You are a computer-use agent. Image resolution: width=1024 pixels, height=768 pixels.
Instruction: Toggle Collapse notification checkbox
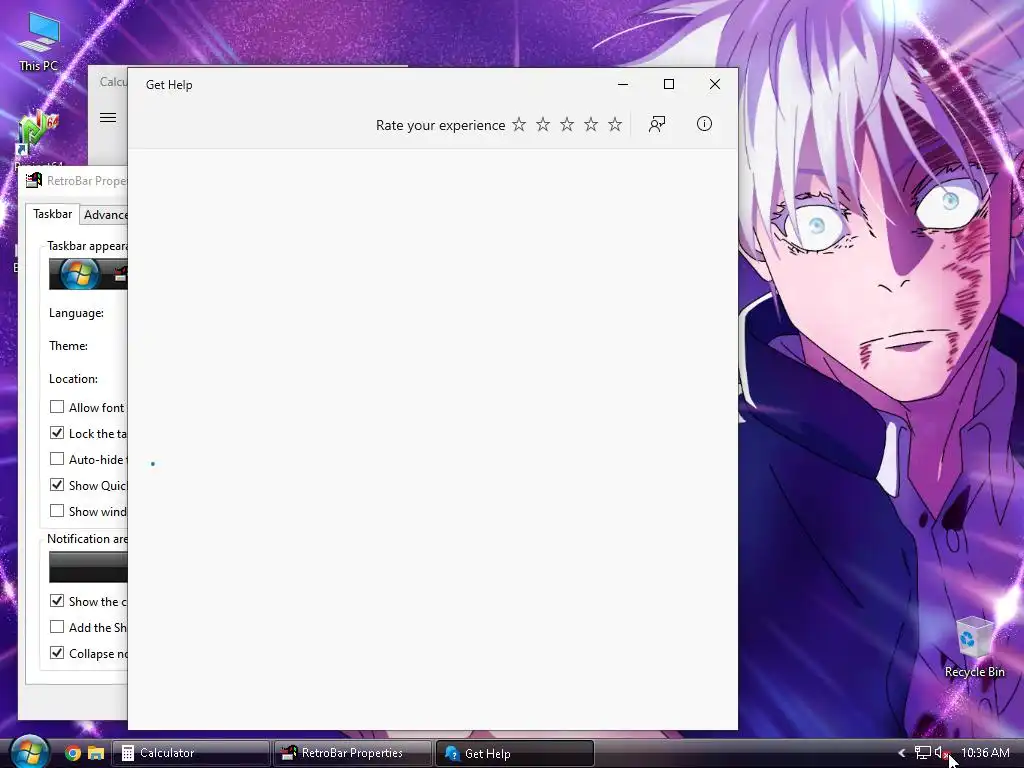pyautogui.click(x=57, y=653)
